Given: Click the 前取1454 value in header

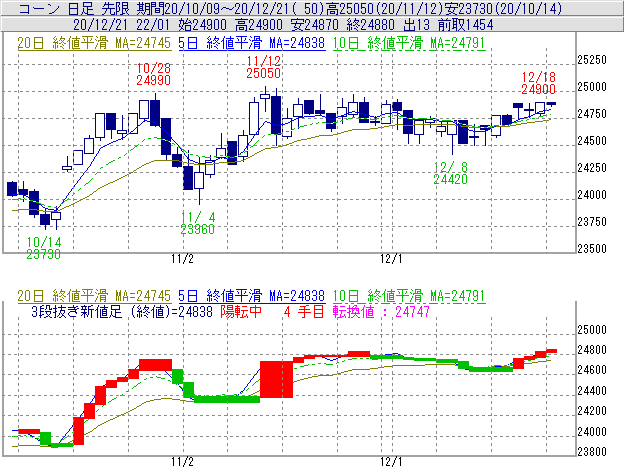Looking at the screenshot, I should click(x=466, y=25).
